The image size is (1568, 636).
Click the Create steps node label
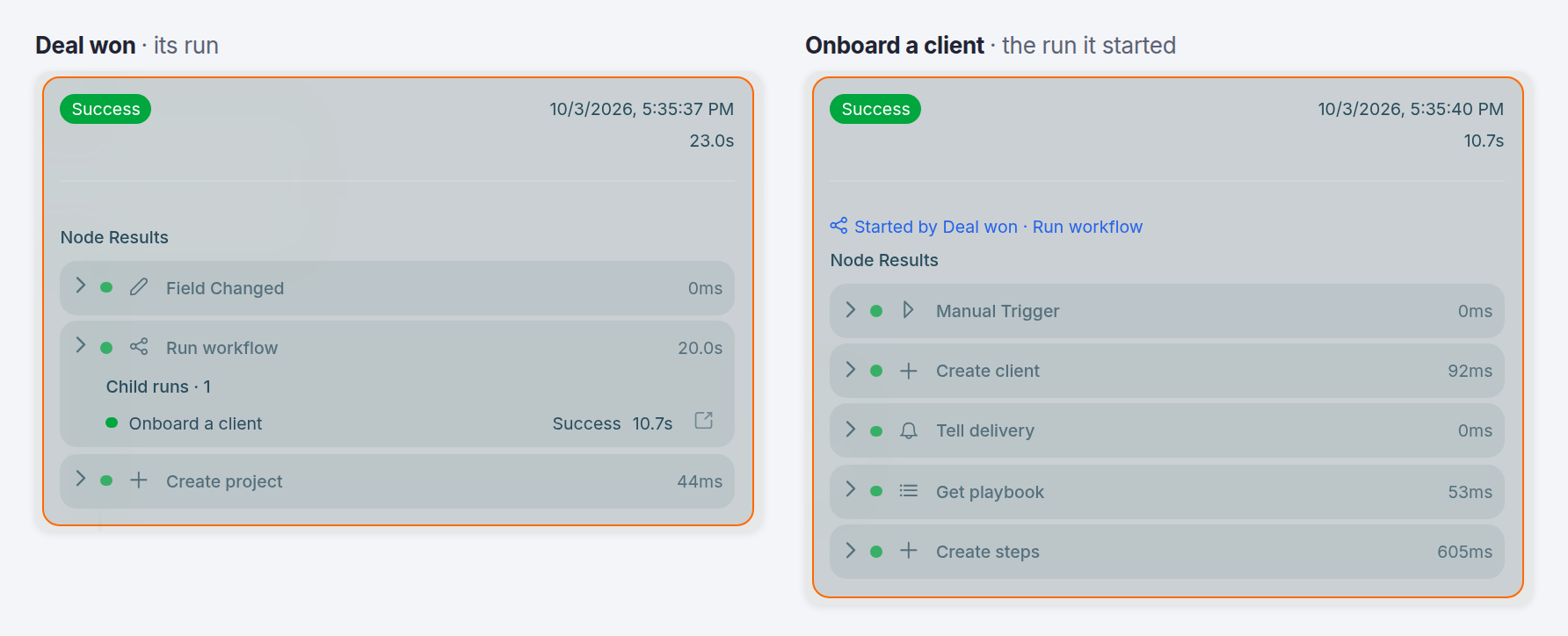click(988, 552)
